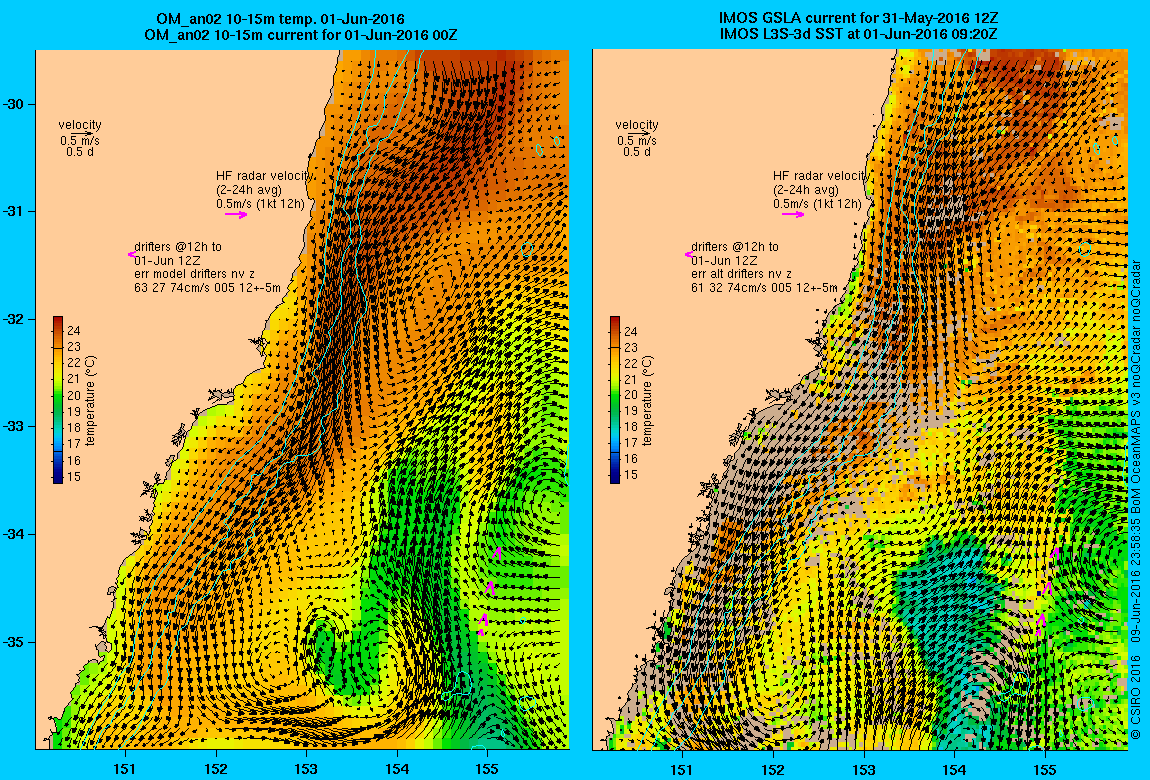The height and width of the screenshot is (780, 1150).
Task: Click longitude label '155' under OM_an02 map
Action: click(487, 769)
